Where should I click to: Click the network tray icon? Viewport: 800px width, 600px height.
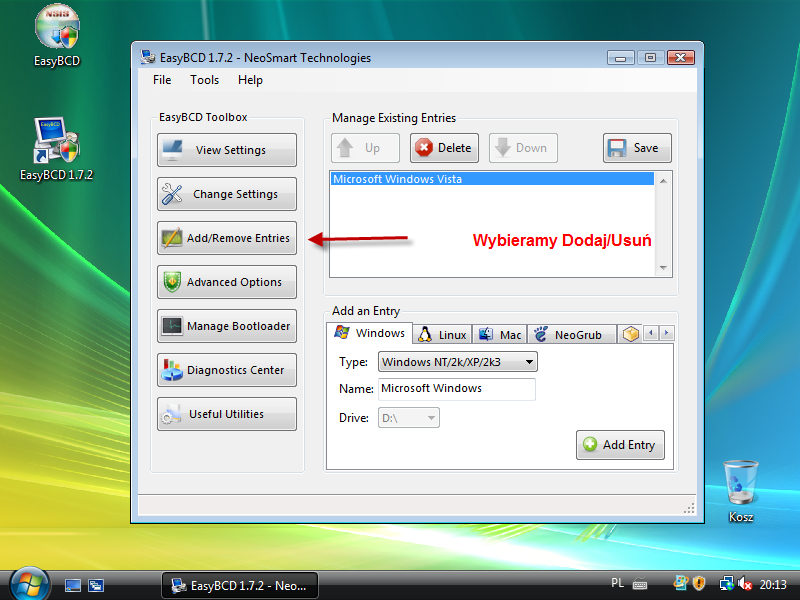point(726,583)
